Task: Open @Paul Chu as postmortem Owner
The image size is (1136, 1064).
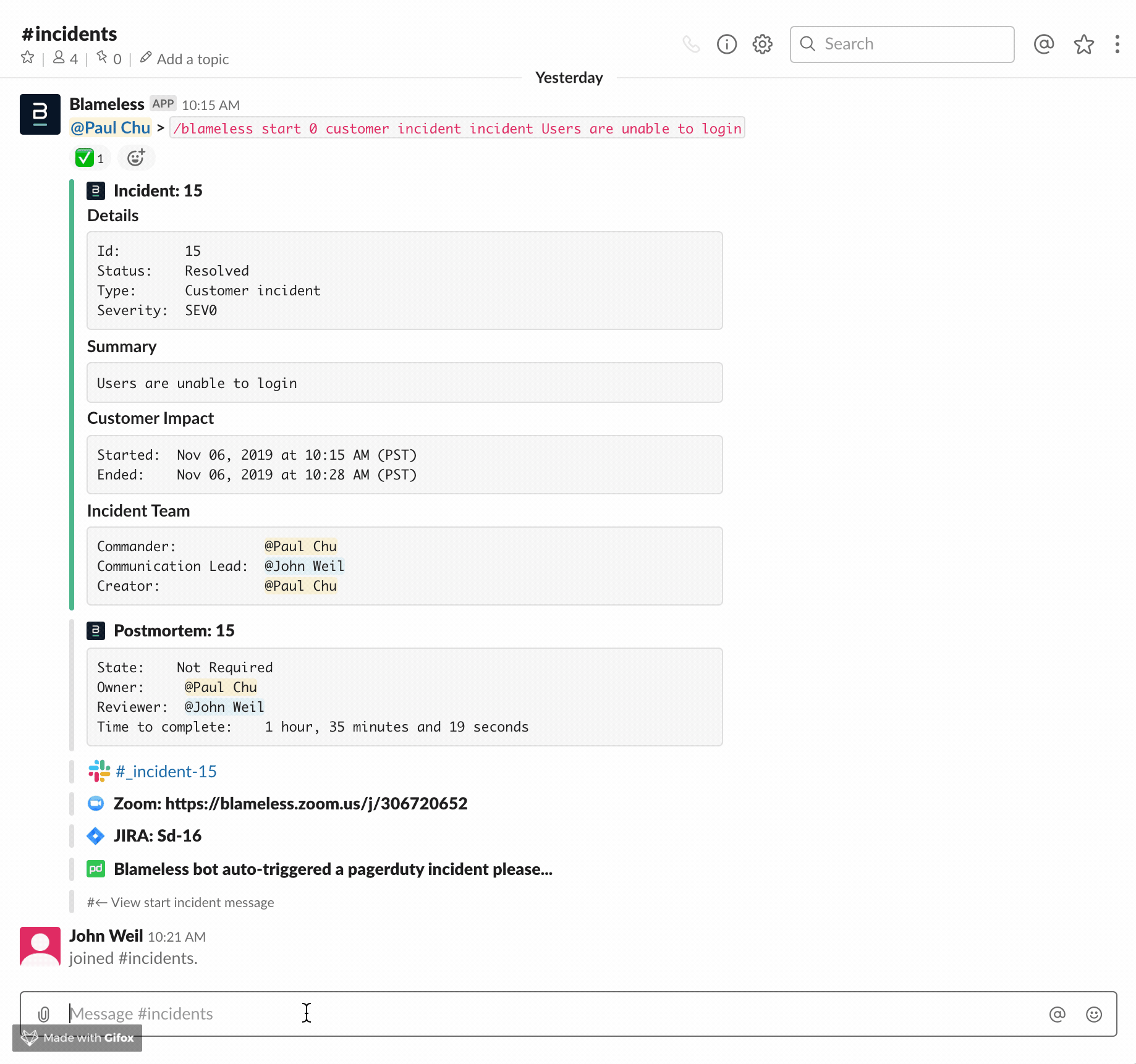Action: click(221, 687)
